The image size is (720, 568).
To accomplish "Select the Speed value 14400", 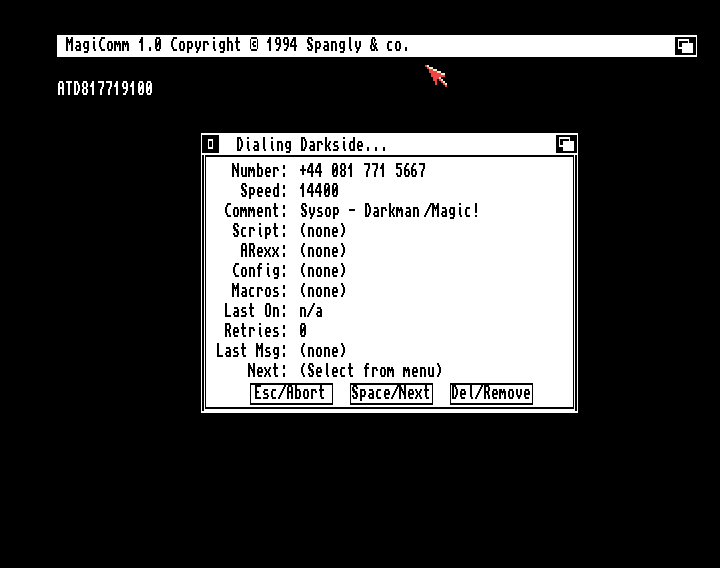I will (319, 191).
